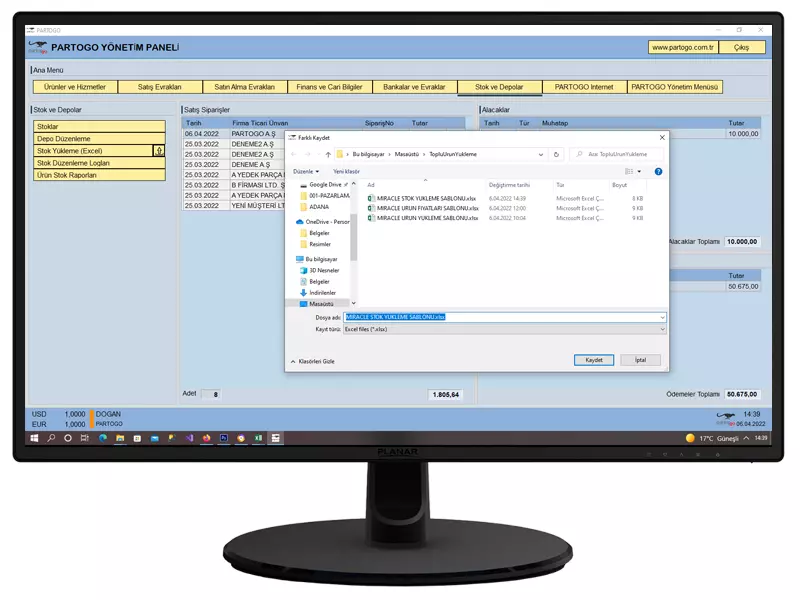Image resolution: width=800 pixels, height=600 pixels.
Task: Click the www.partogo.com.tr button
Action: click(683, 47)
